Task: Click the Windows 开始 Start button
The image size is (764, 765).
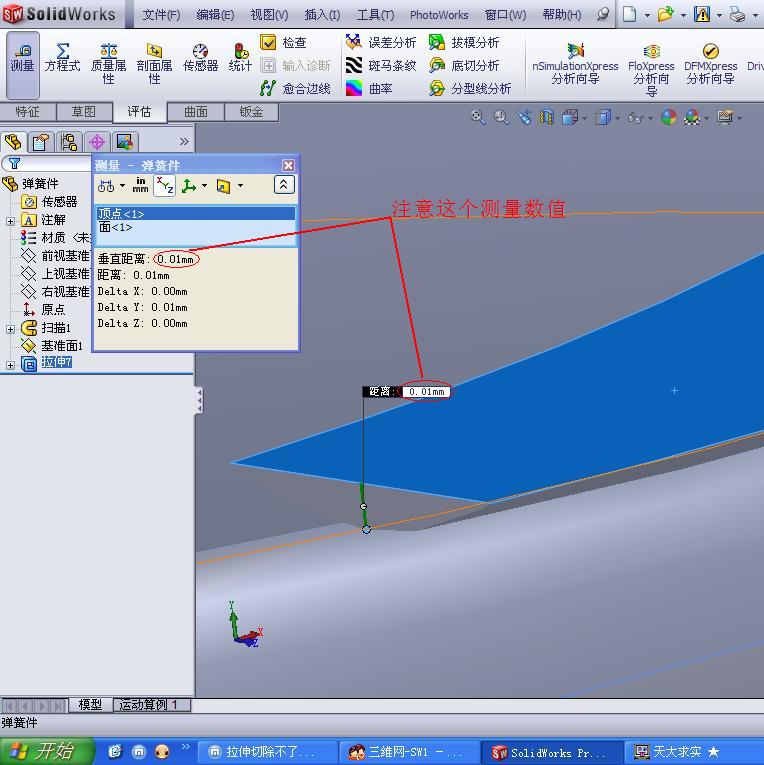Action: pyautogui.click(x=47, y=751)
